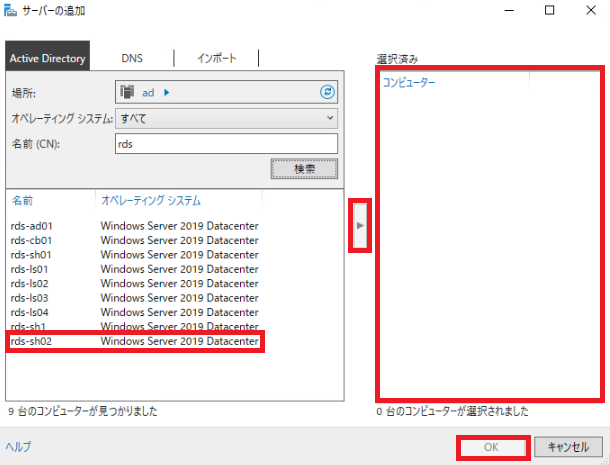Select the rds-ls03 row

[x=135, y=298]
